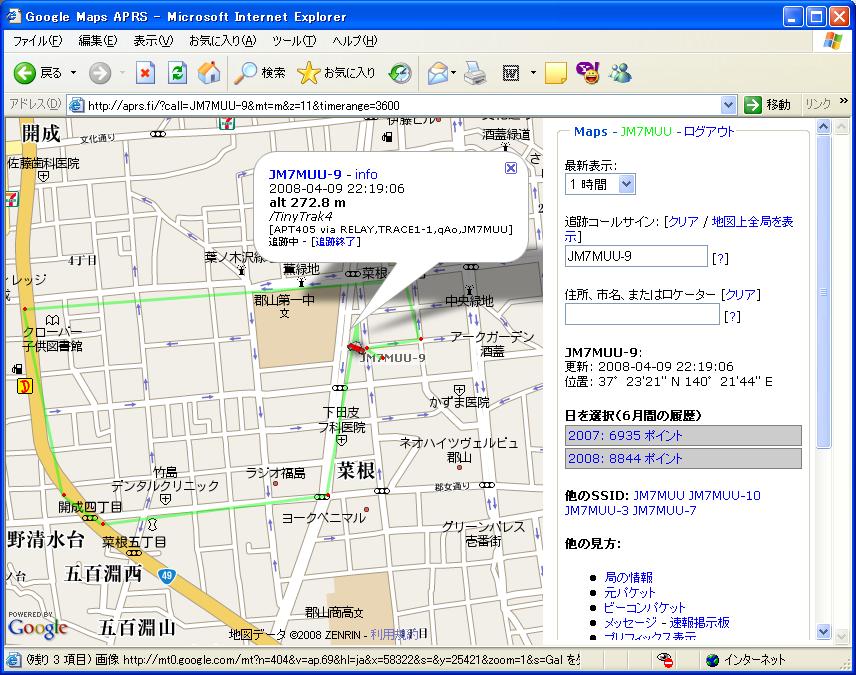This screenshot has width=856, height=675.
Task: Open the Back button history dropdown
Action: coord(72,72)
